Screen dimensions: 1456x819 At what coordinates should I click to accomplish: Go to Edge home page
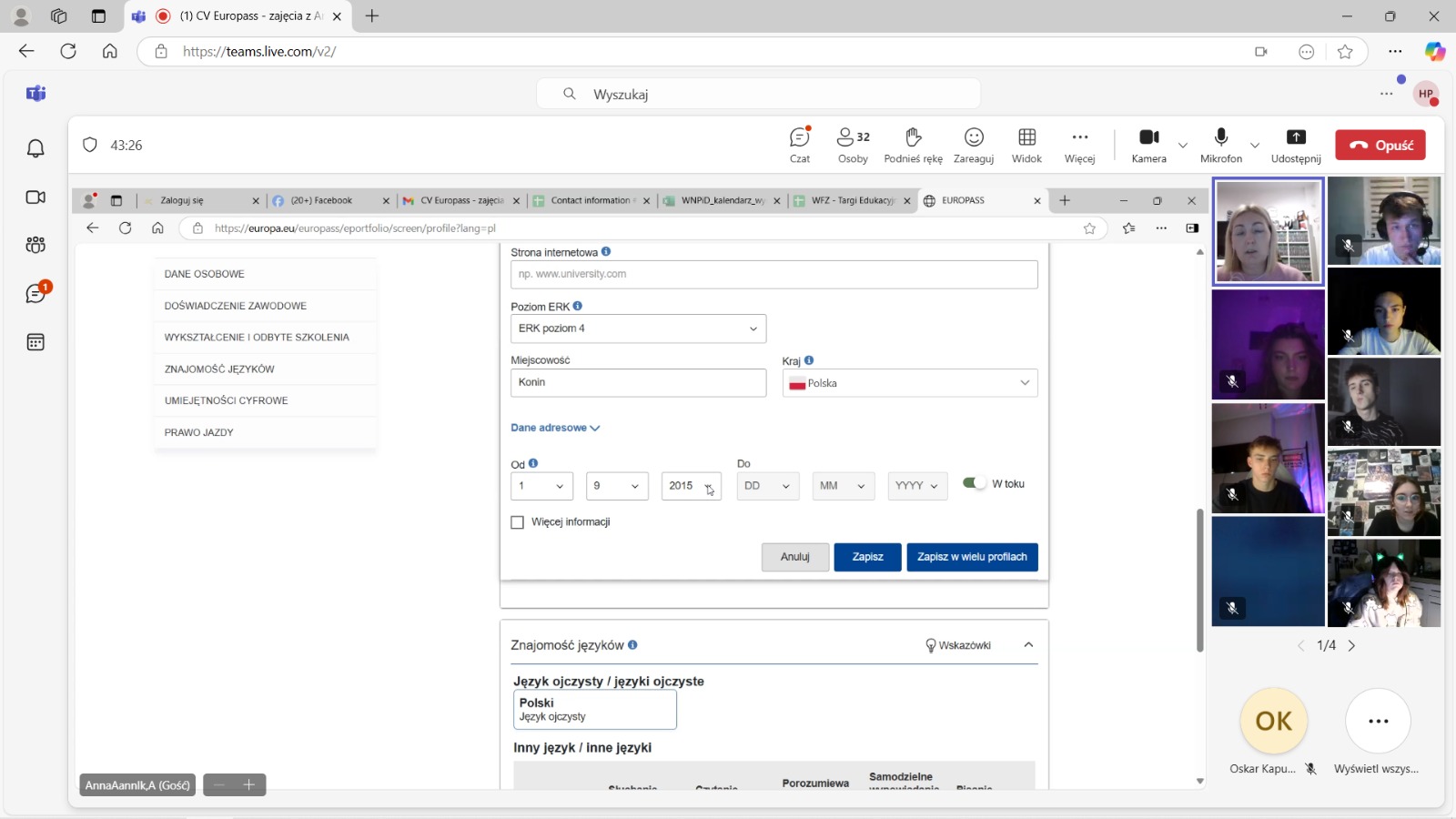coord(110,51)
